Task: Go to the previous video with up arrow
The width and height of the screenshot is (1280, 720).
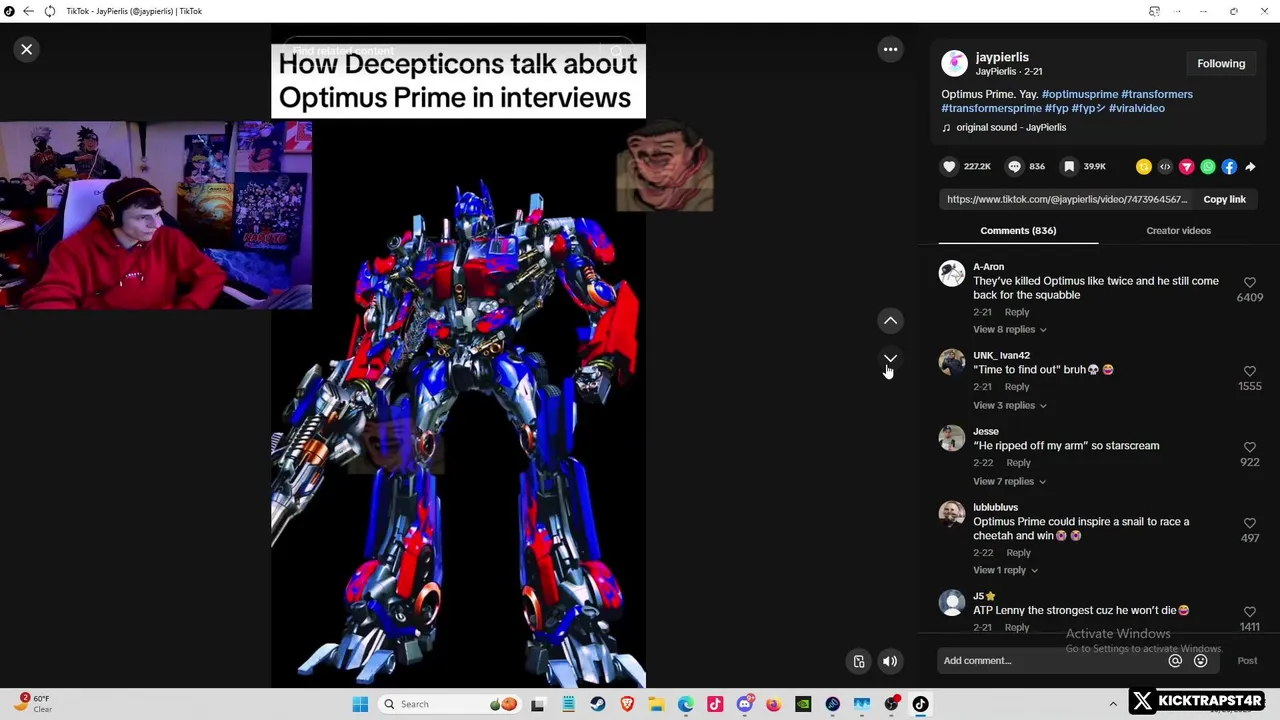Action: 890,321
